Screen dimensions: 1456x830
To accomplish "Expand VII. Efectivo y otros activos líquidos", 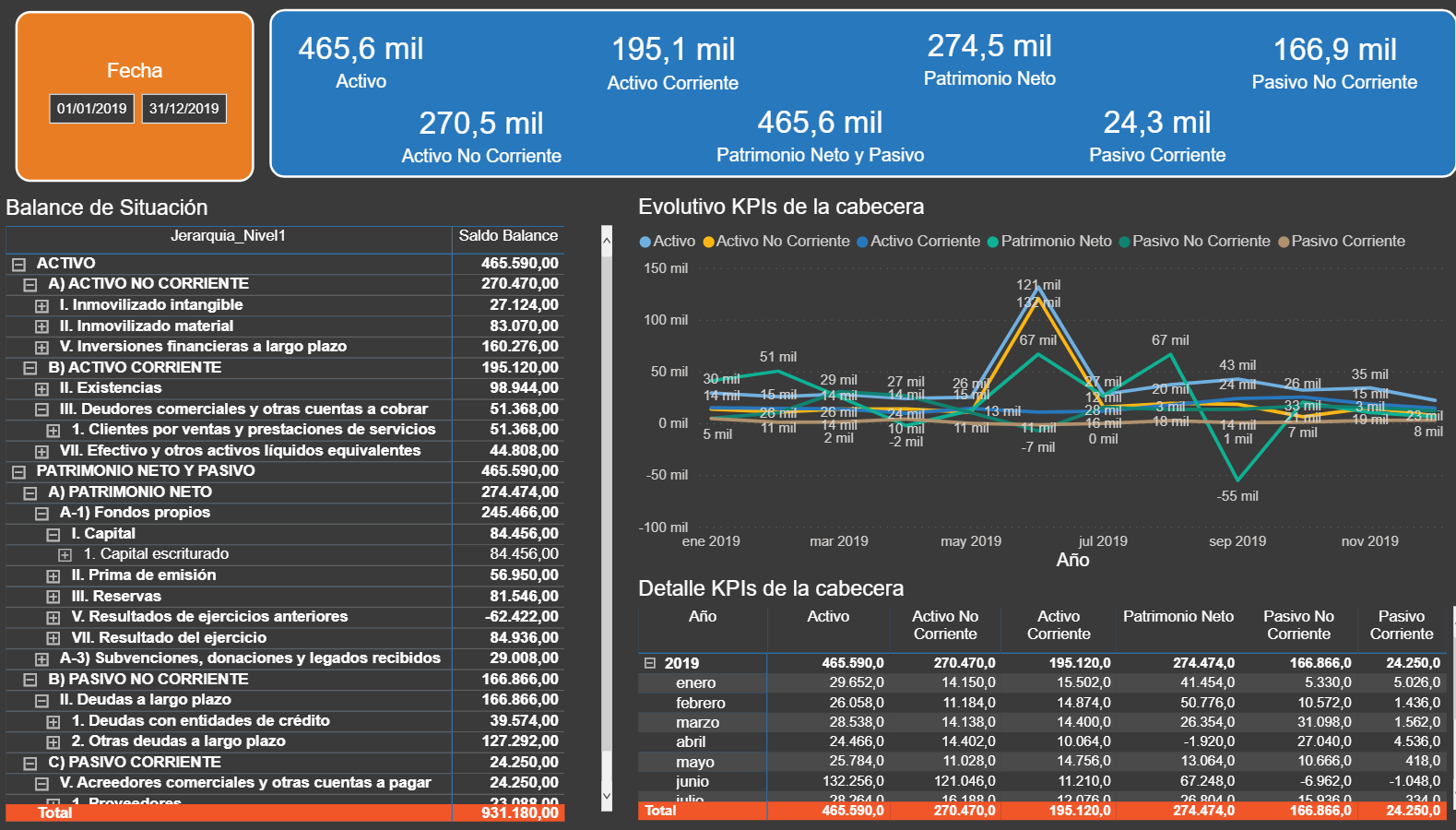I will click(41, 452).
